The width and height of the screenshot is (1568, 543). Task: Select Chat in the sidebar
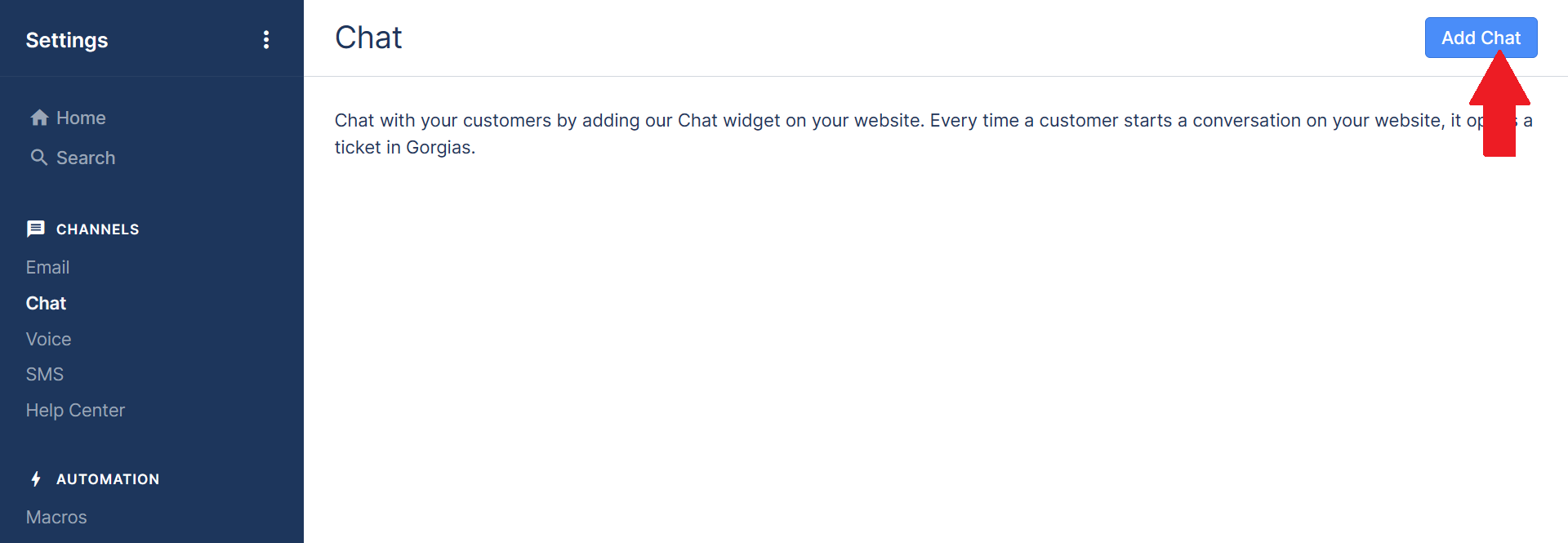[46, 303]
